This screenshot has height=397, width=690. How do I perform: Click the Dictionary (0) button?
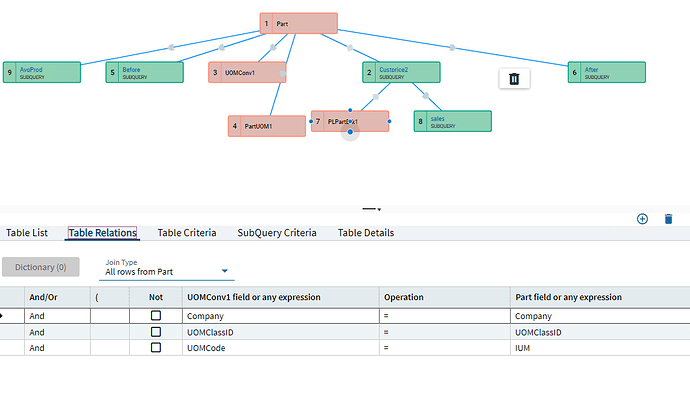tap(40, 267)
